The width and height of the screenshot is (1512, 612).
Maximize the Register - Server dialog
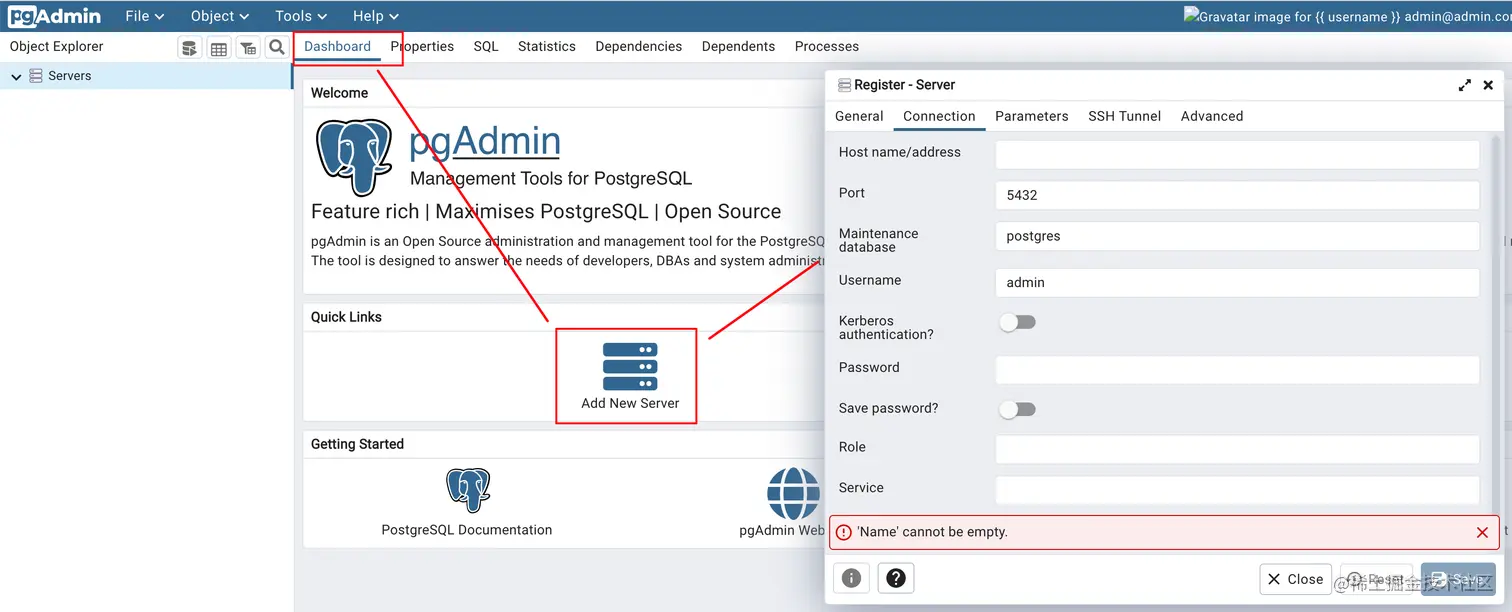click(1464, 85)
